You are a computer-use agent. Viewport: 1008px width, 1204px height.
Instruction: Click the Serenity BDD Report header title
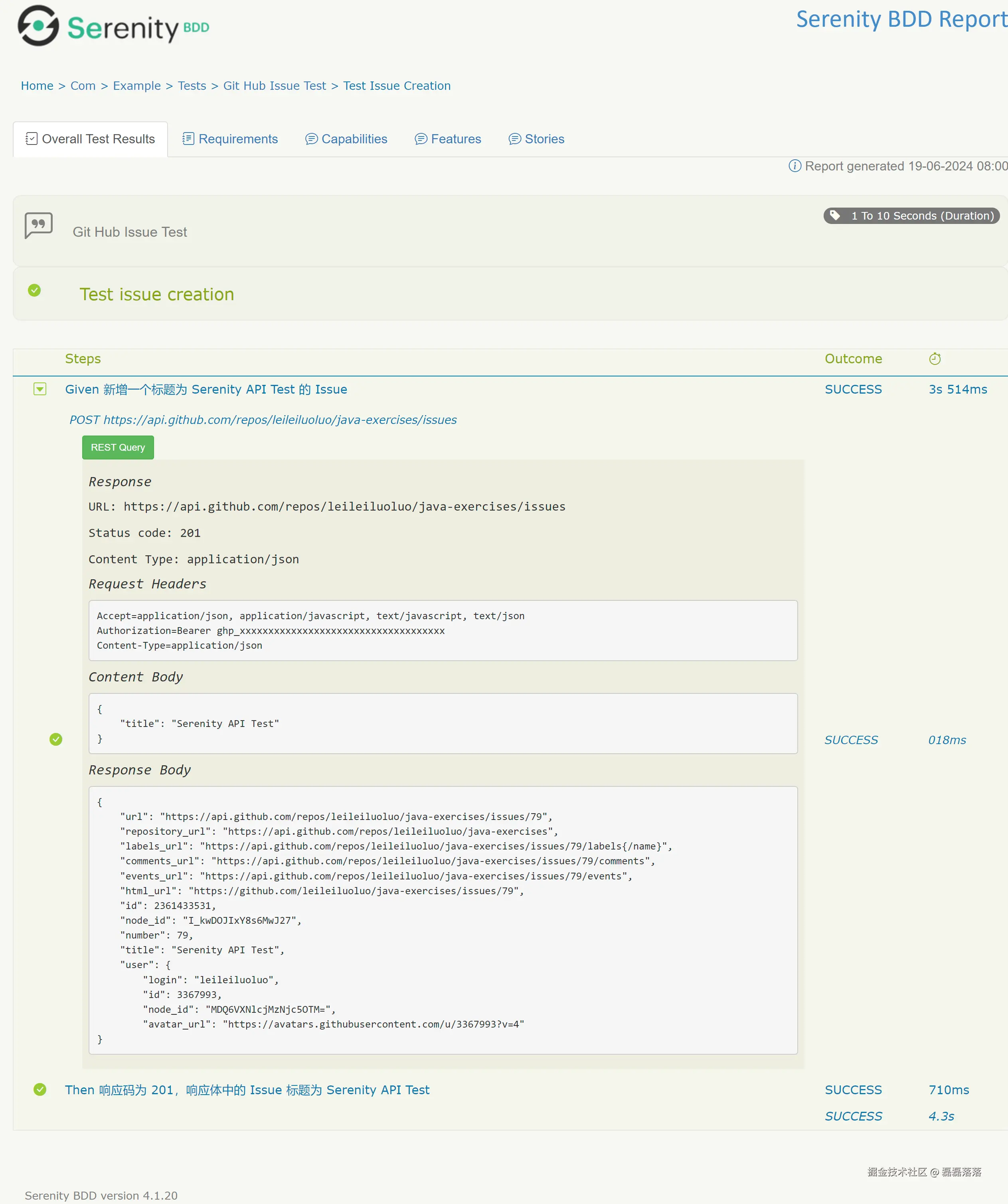(x=901, y=19)
